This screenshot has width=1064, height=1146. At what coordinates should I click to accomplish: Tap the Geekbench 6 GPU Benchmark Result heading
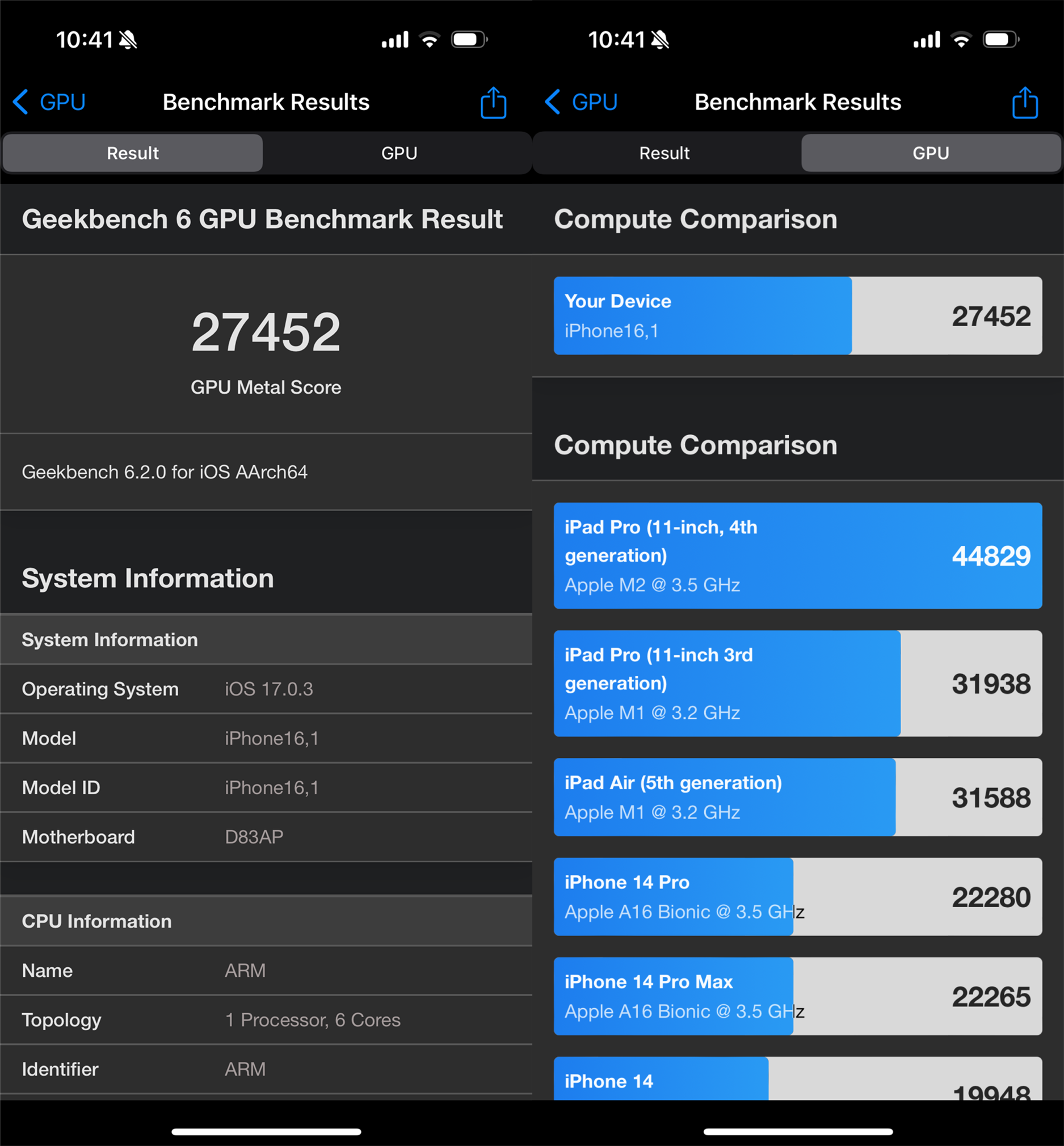click(x=263, y=220)
